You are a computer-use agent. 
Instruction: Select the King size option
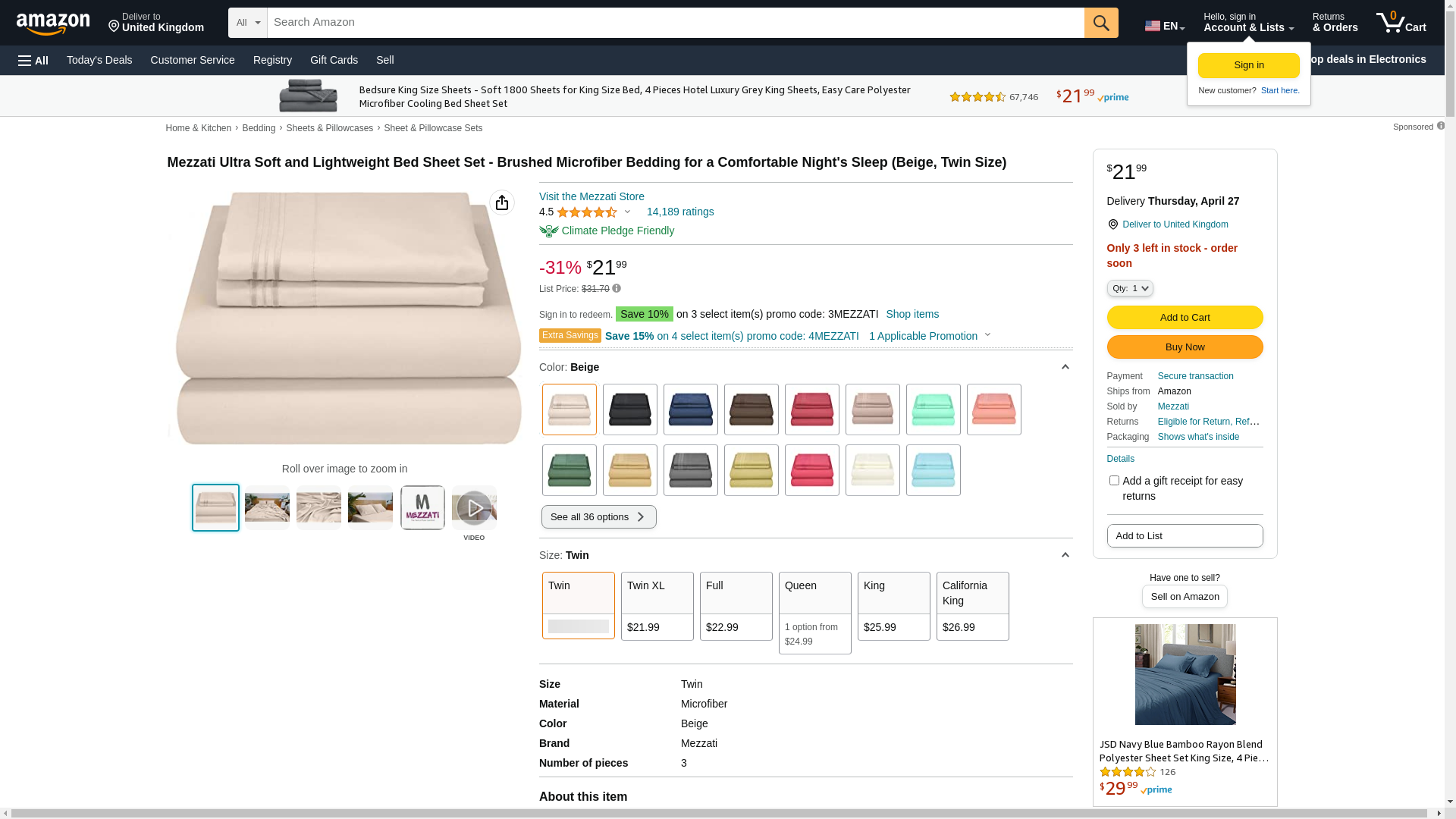893,606
